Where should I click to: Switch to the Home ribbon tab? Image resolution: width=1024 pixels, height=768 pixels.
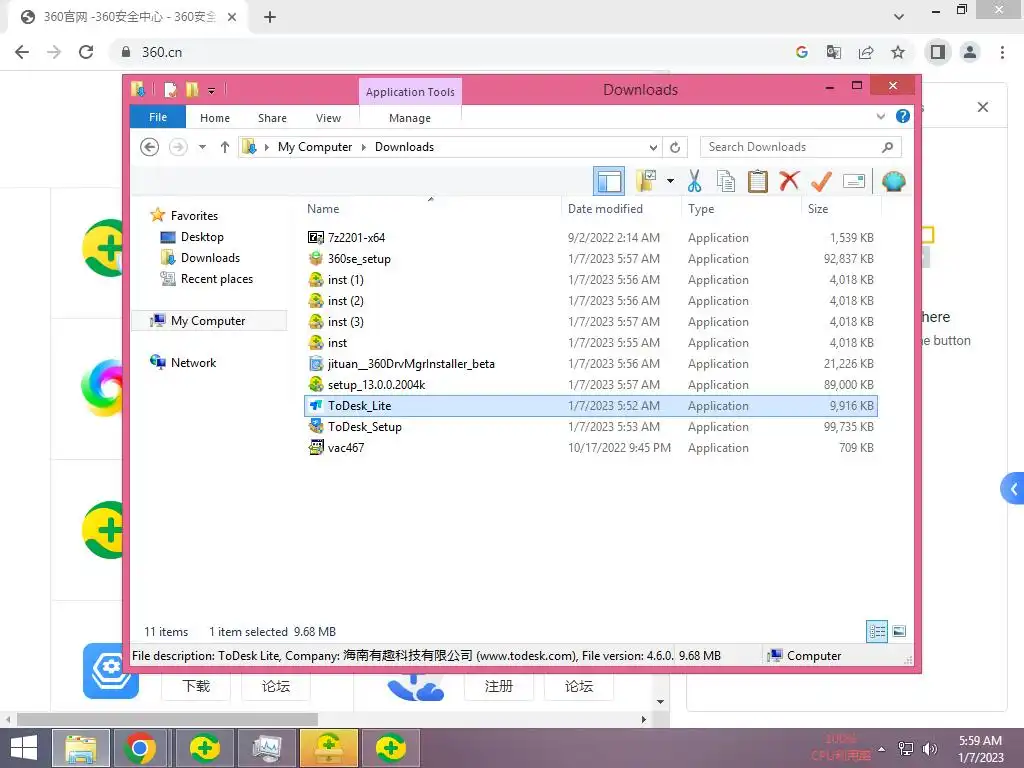pos(215,118)
